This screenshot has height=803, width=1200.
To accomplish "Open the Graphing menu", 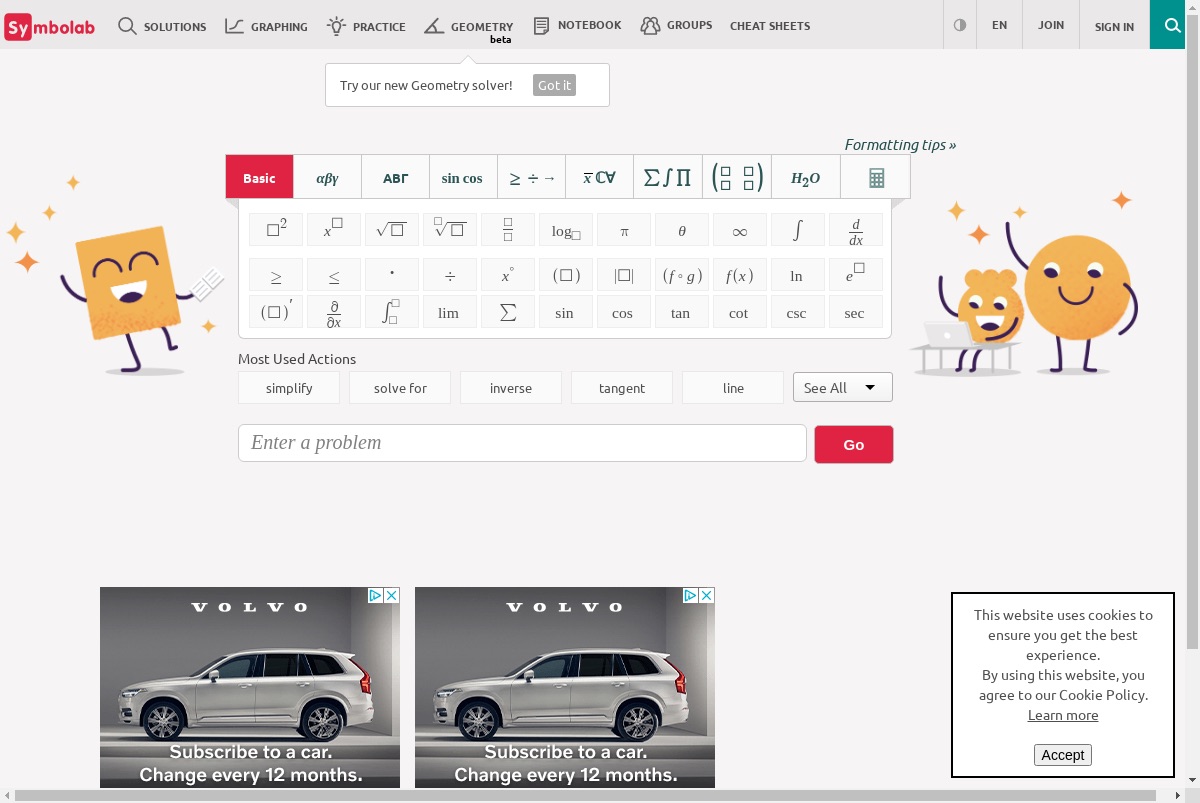I will pyautogui.click(x=266, y=26).
